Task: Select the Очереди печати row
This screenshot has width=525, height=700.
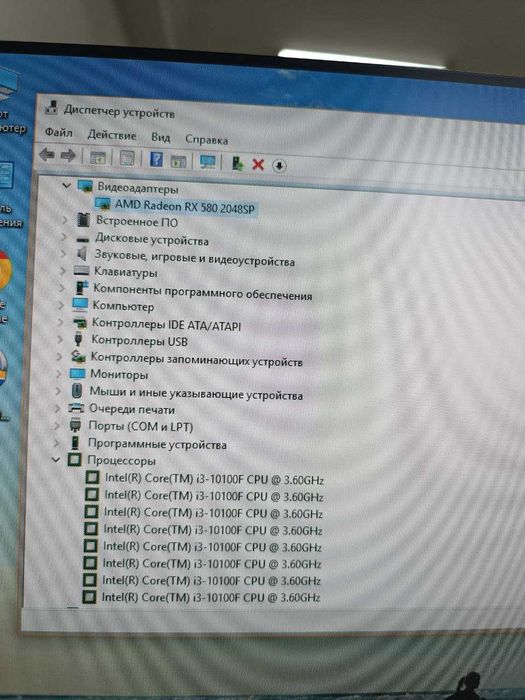Action: (x=132, y=409)
